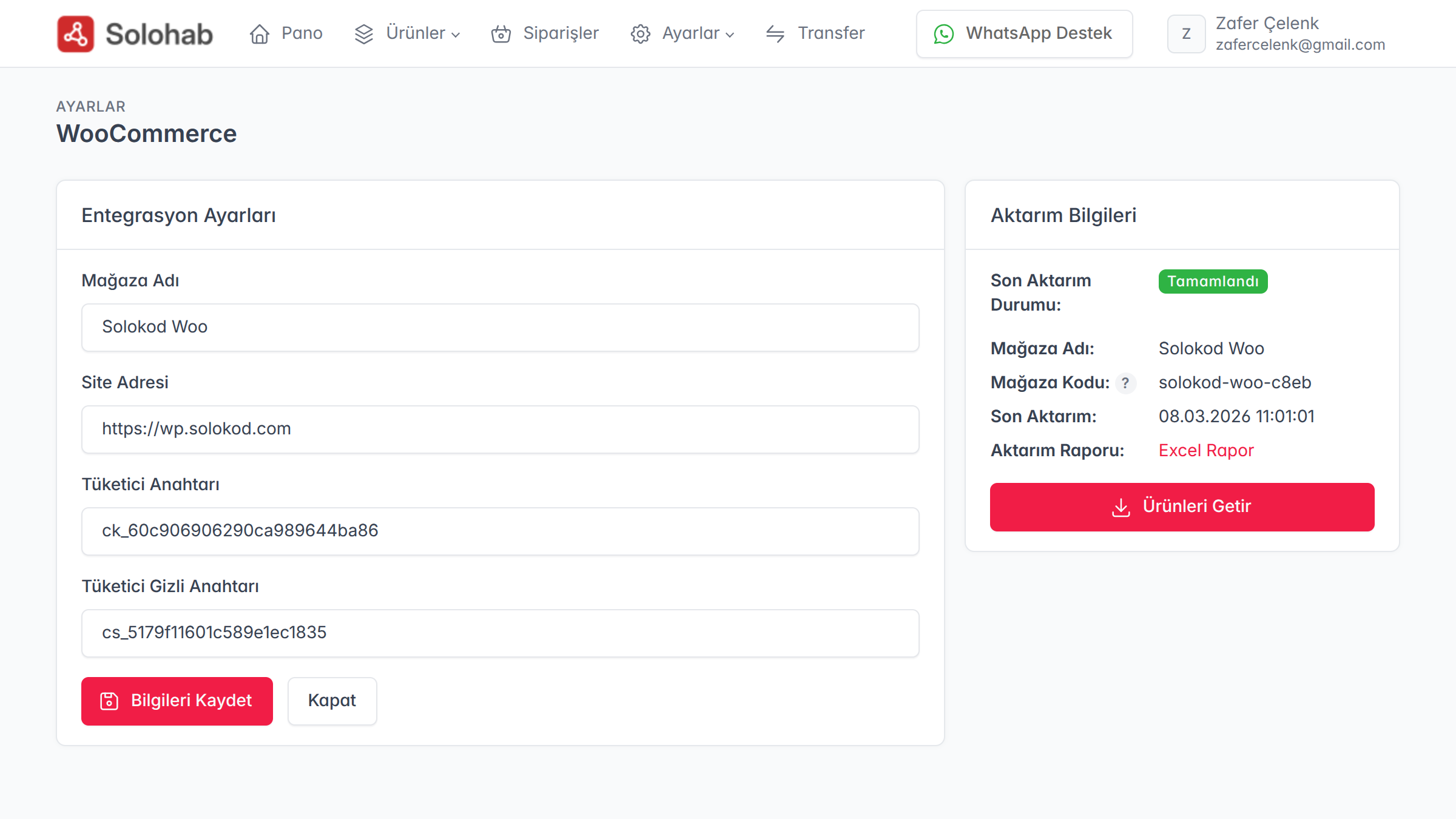
Task: Open the Zafer Çelenk profile name
Action: click(1267, 23)
